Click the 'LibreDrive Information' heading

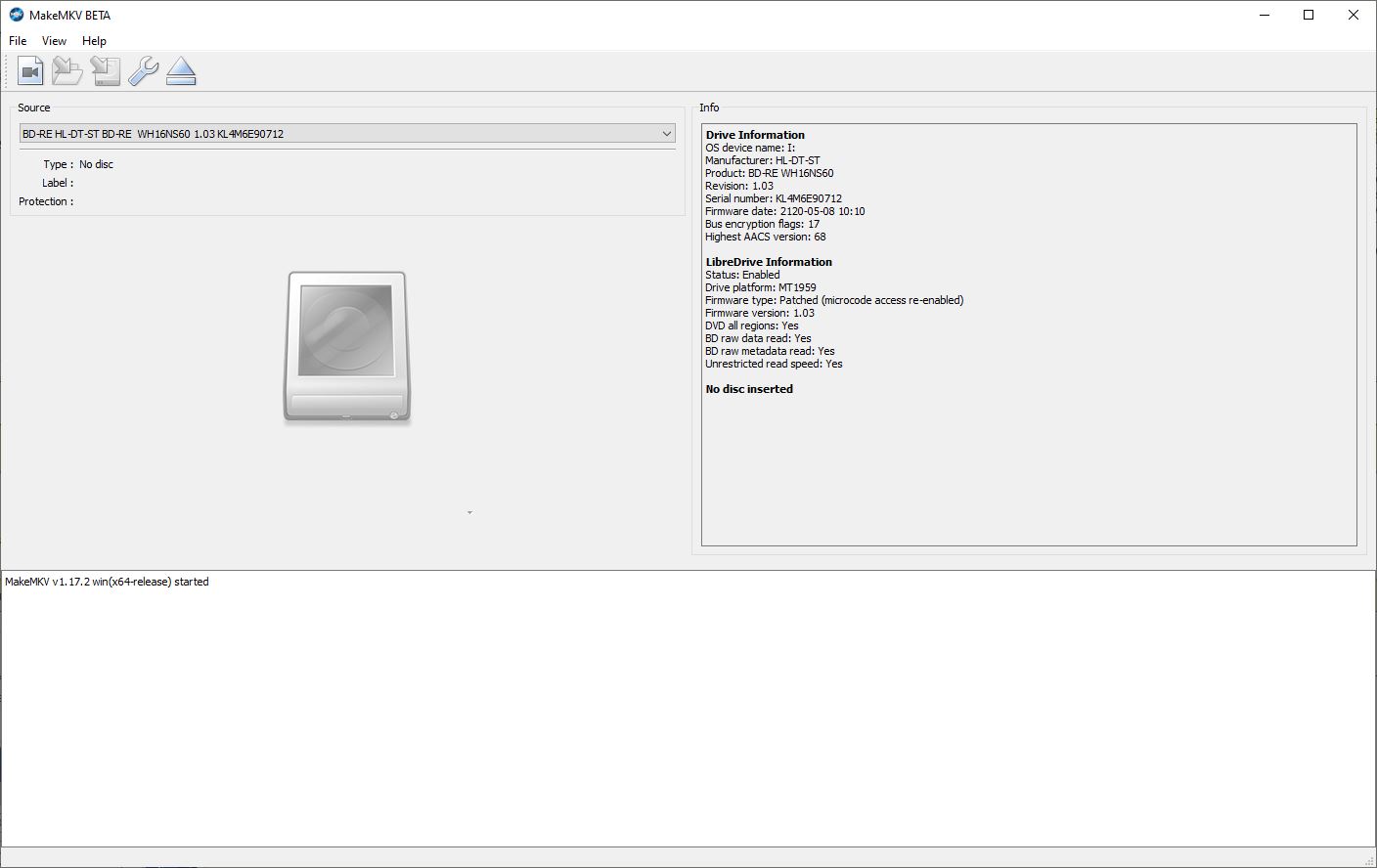pyautogui.click(x=769, y=262)
